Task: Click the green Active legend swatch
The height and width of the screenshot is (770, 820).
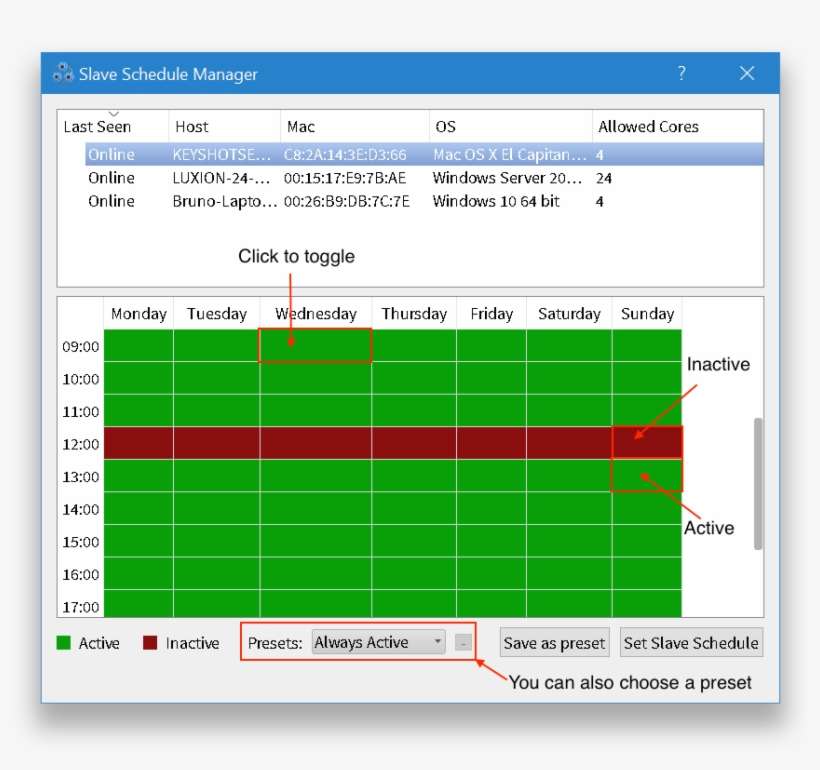Action: 65,643
